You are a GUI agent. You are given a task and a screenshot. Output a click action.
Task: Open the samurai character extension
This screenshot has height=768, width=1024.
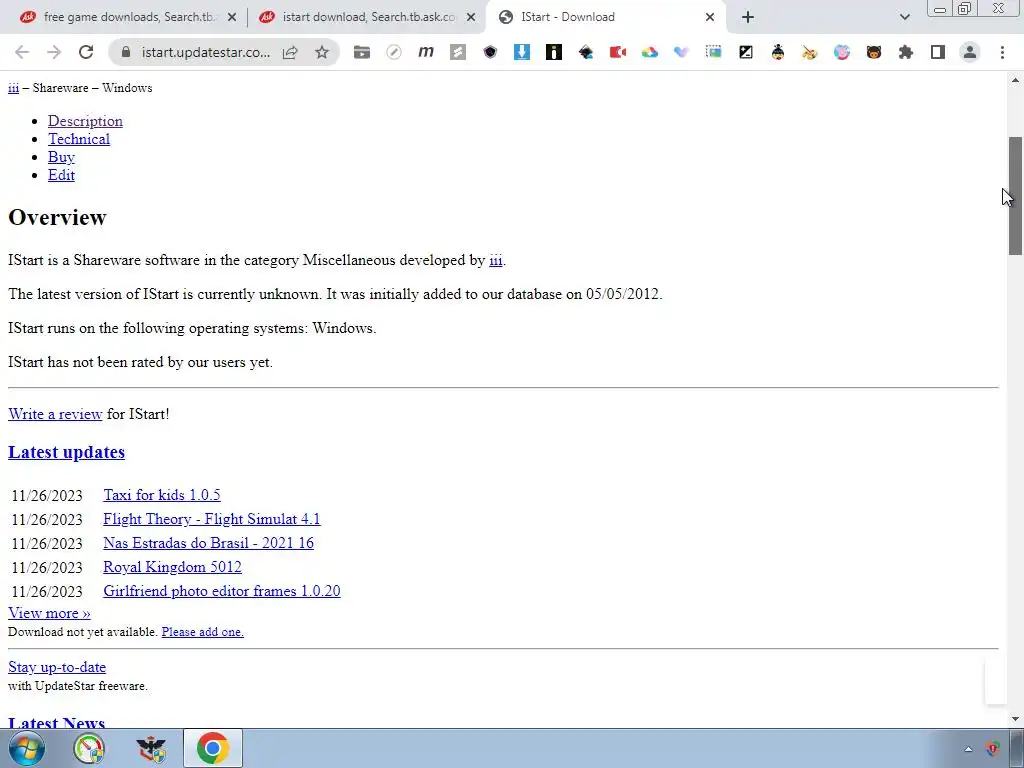(x=778, y=52)
